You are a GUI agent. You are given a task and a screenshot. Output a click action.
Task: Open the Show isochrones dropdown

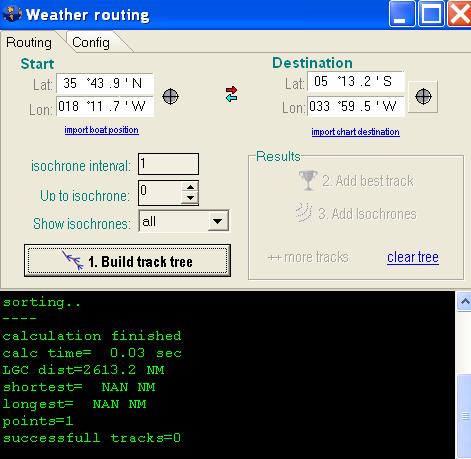tap(218, 221)
